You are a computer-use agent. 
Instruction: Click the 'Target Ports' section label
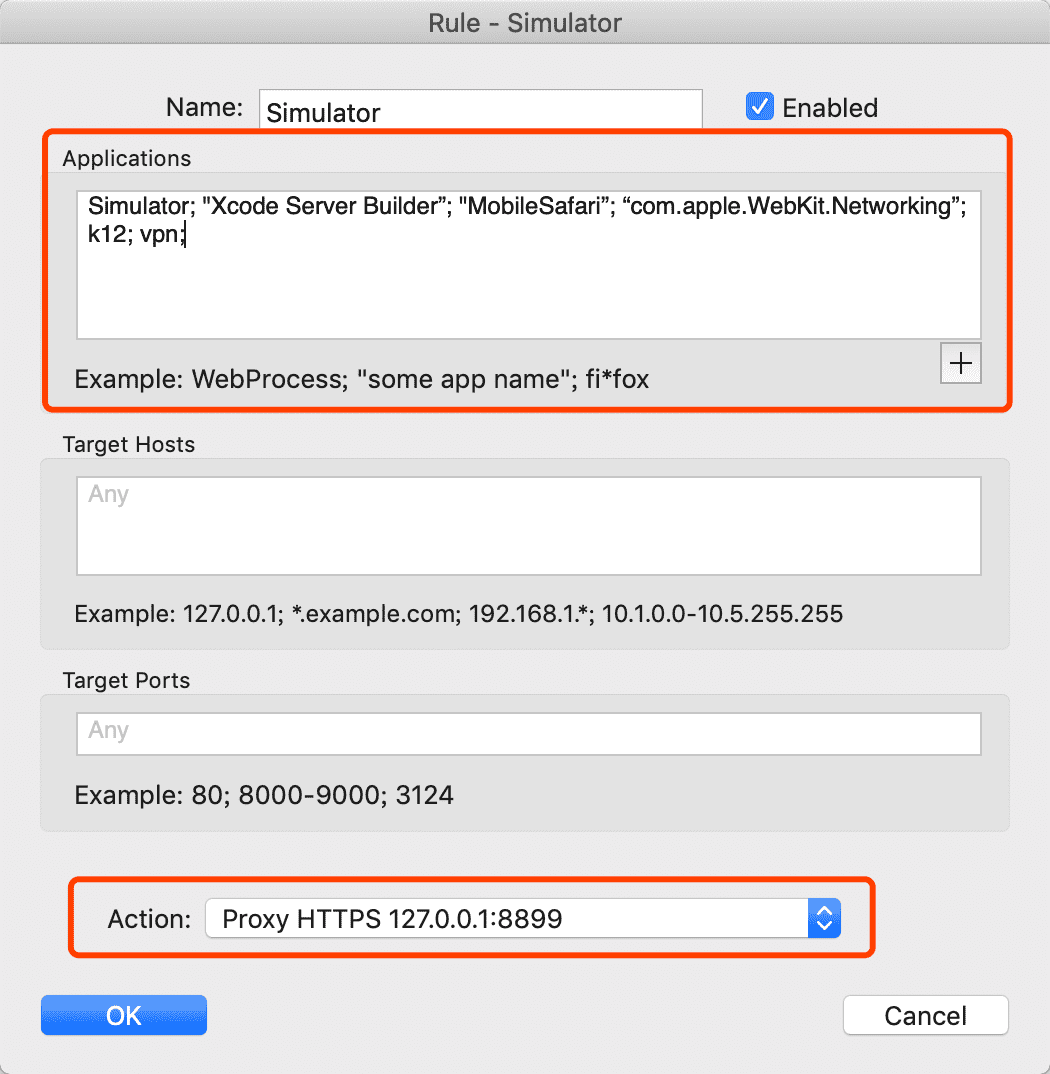126,680
